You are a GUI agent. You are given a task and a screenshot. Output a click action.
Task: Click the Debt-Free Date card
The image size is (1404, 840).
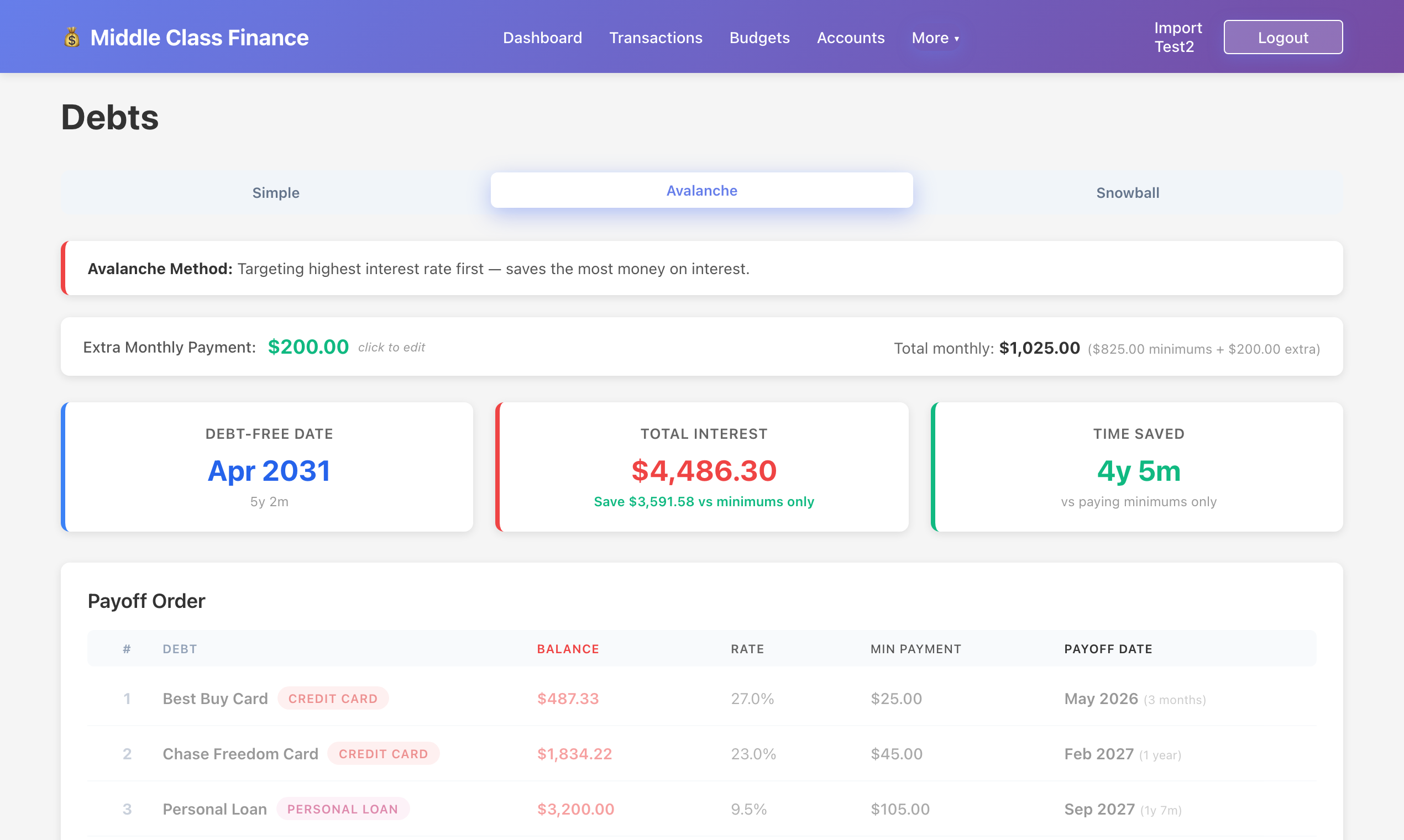(269, 467)
